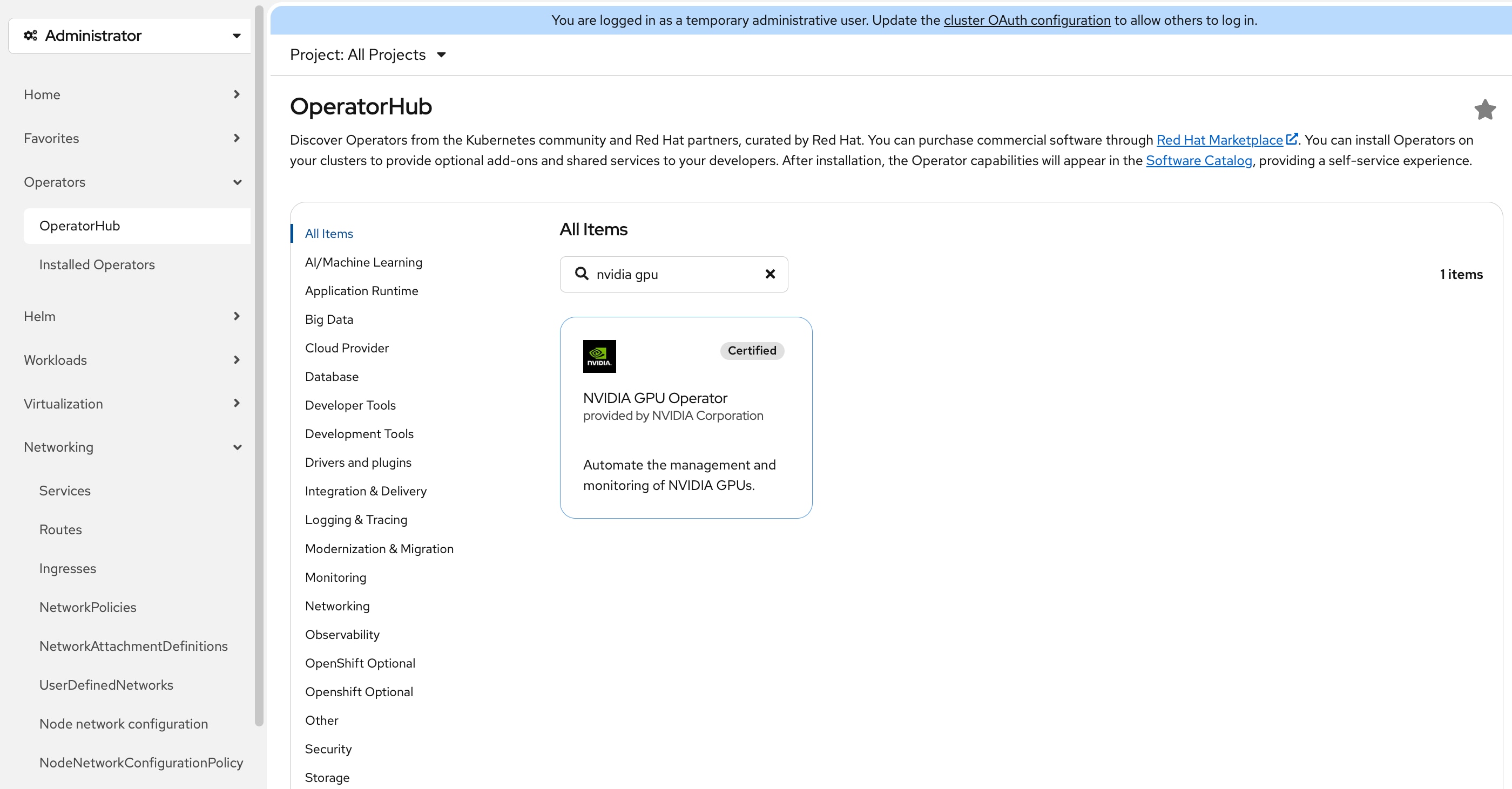Filter by Application Runtime category
The image size is (1512, 789).
pos(361,291)
